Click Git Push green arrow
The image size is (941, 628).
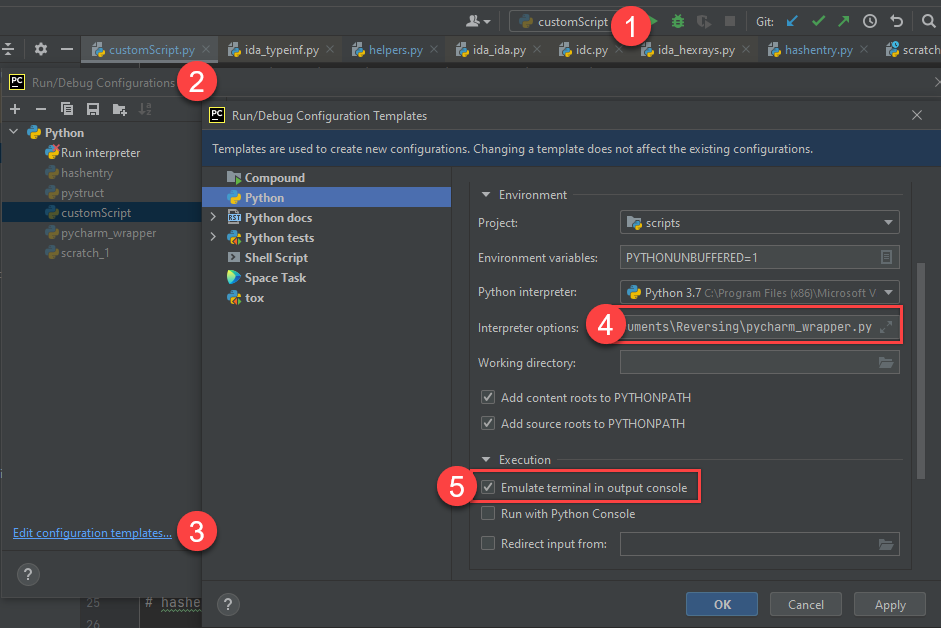844,22
